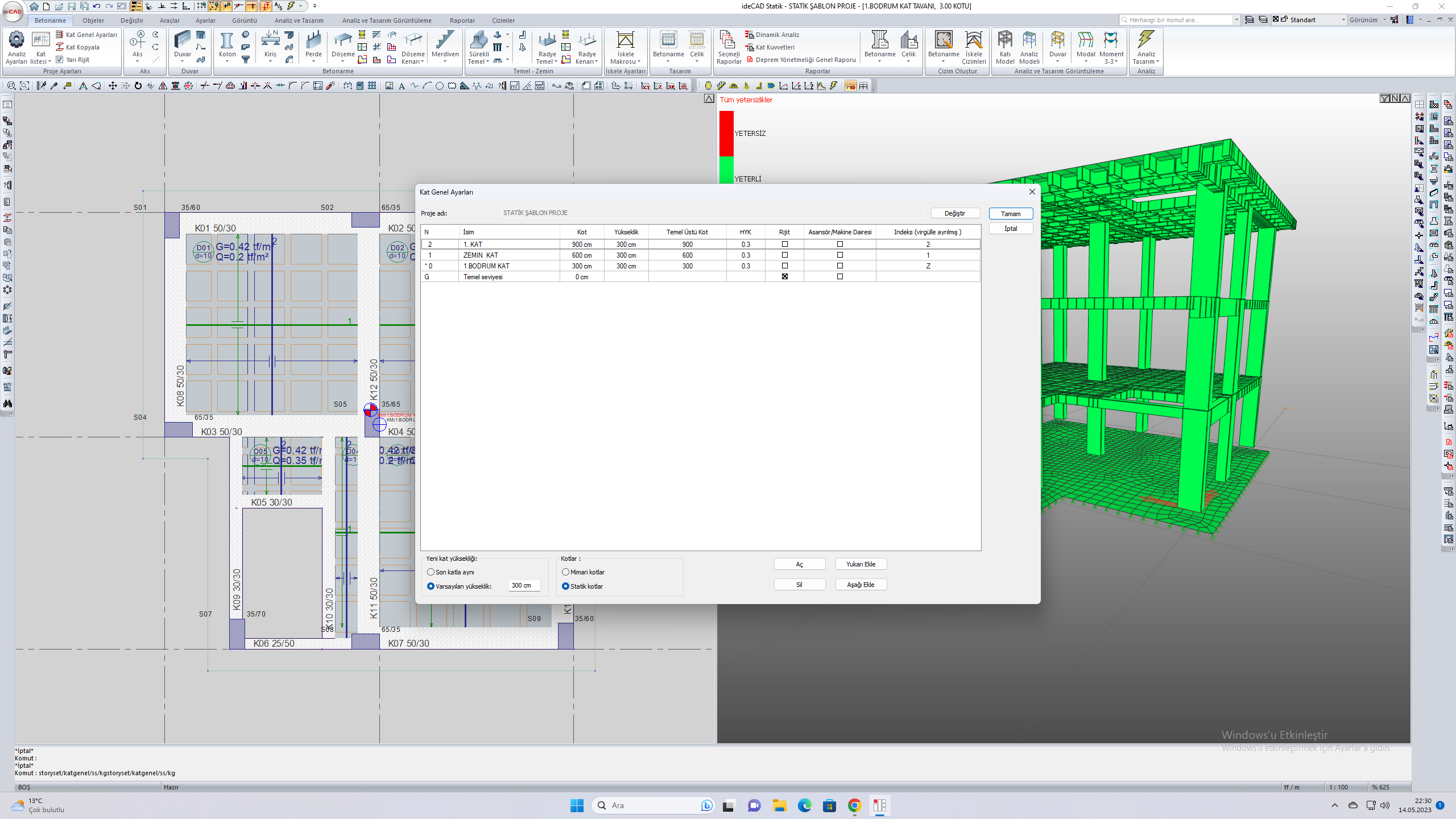Expand the İskele Makrosu dropdown arrow

coord(639,61)
